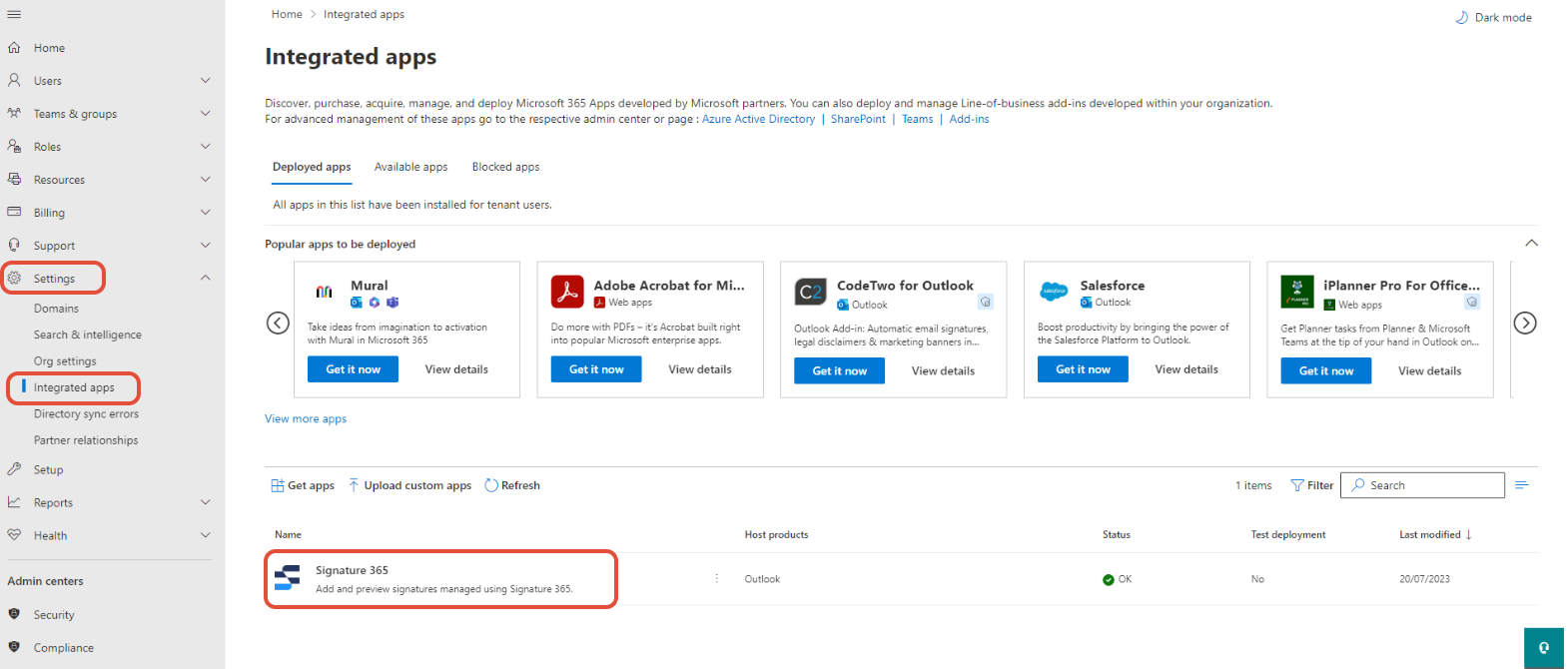Open Signature 365 row more options
Image resolution: width=1568 pixels, height=669 pixels.
(716, 578)
